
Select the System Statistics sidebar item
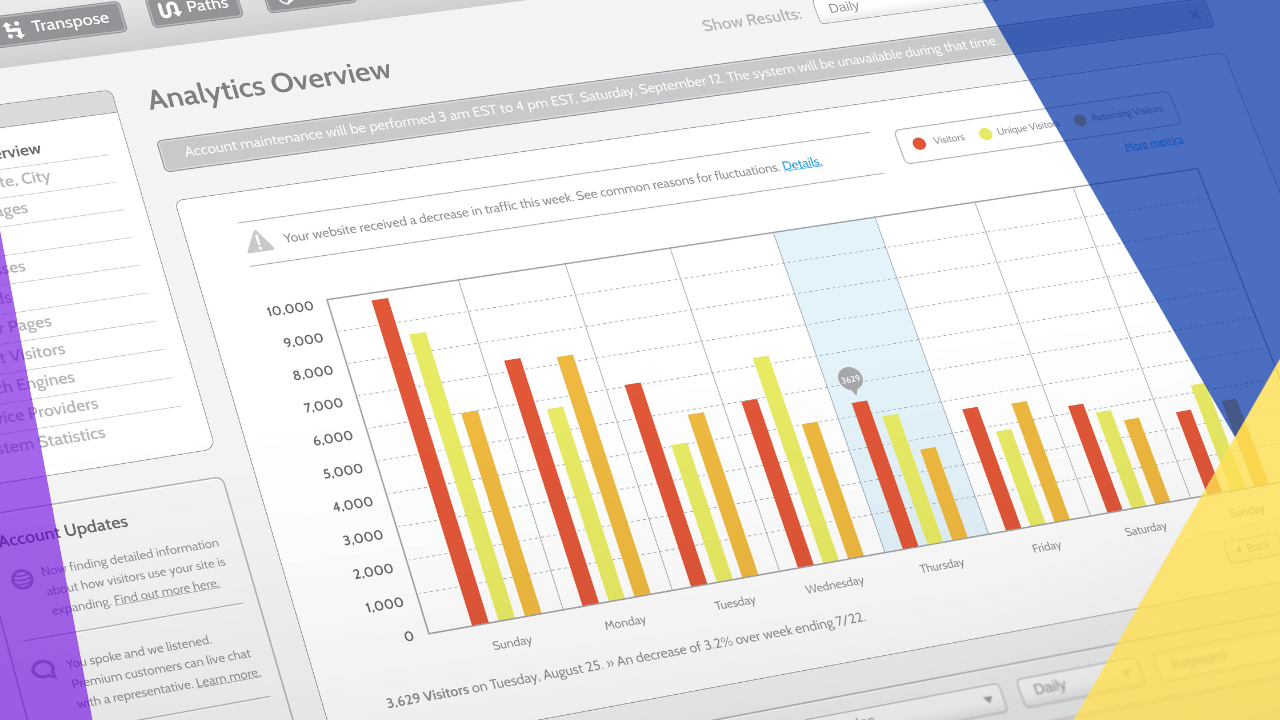pos(52,440)
